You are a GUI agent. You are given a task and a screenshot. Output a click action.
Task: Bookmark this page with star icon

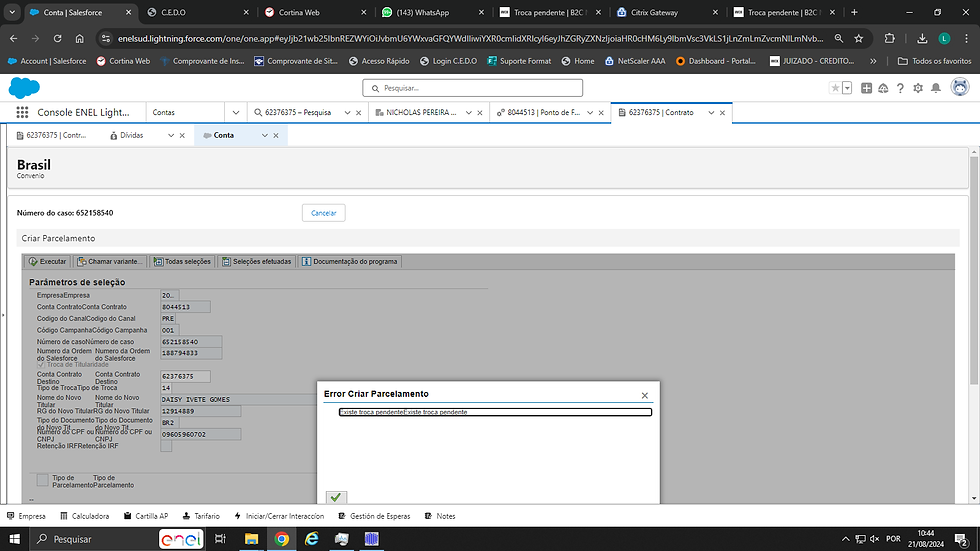pos(859,39)
